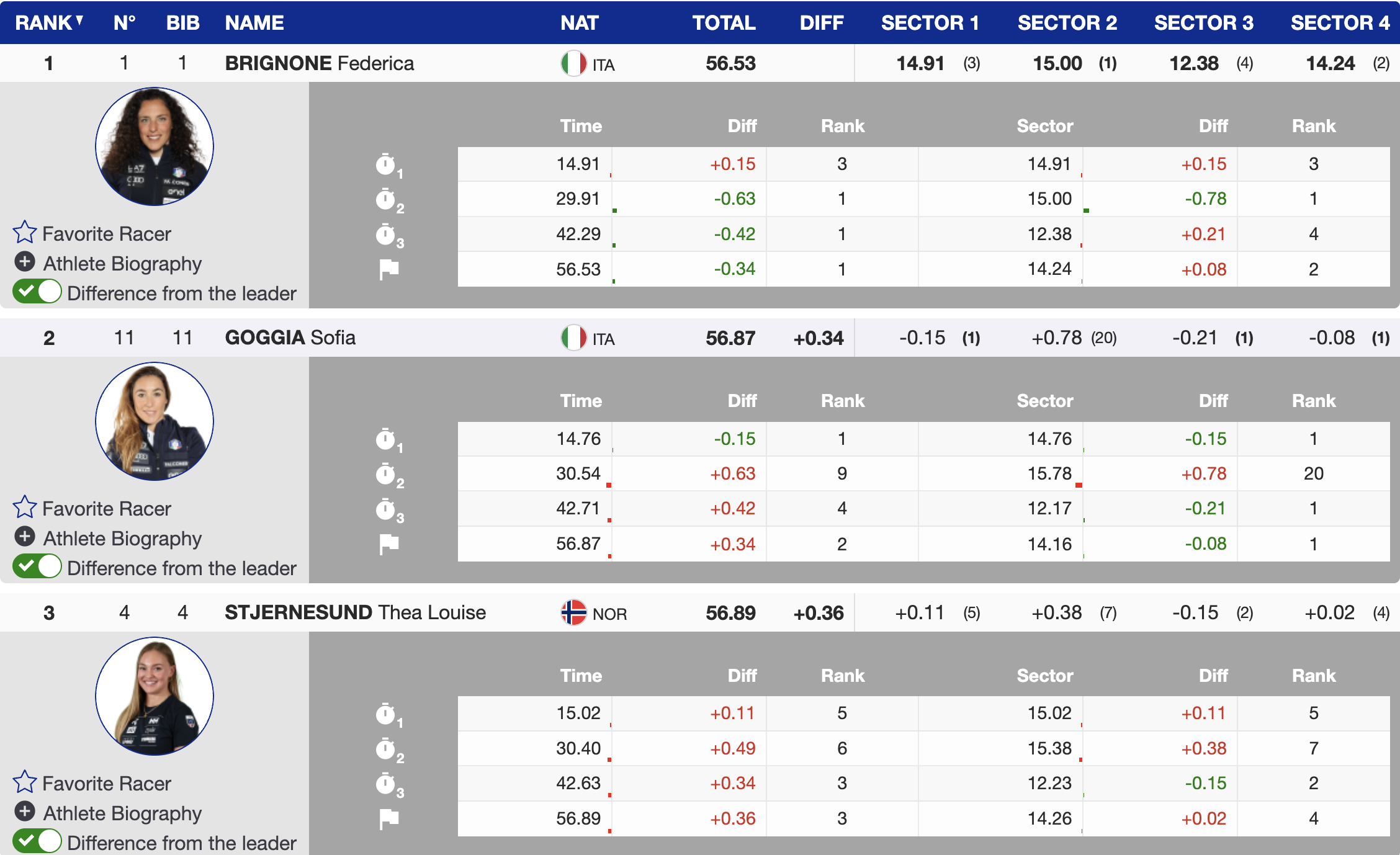
Task: Click Stjernesund's Favorite Racer star icon
Action: pyautogui.click(x=25, y=782)
